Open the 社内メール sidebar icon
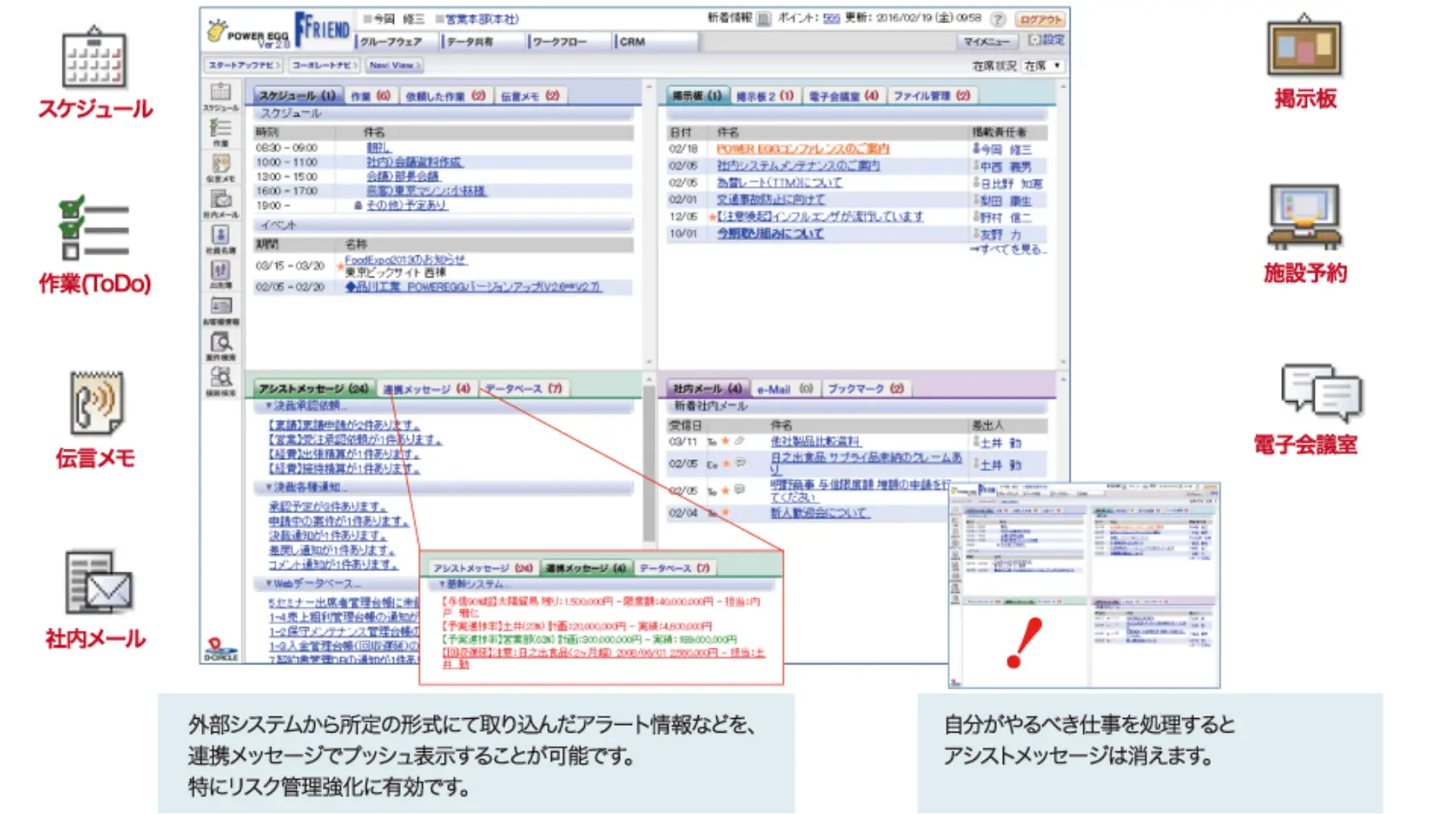Screen dimensions: 1456x814 pos(221,201)
